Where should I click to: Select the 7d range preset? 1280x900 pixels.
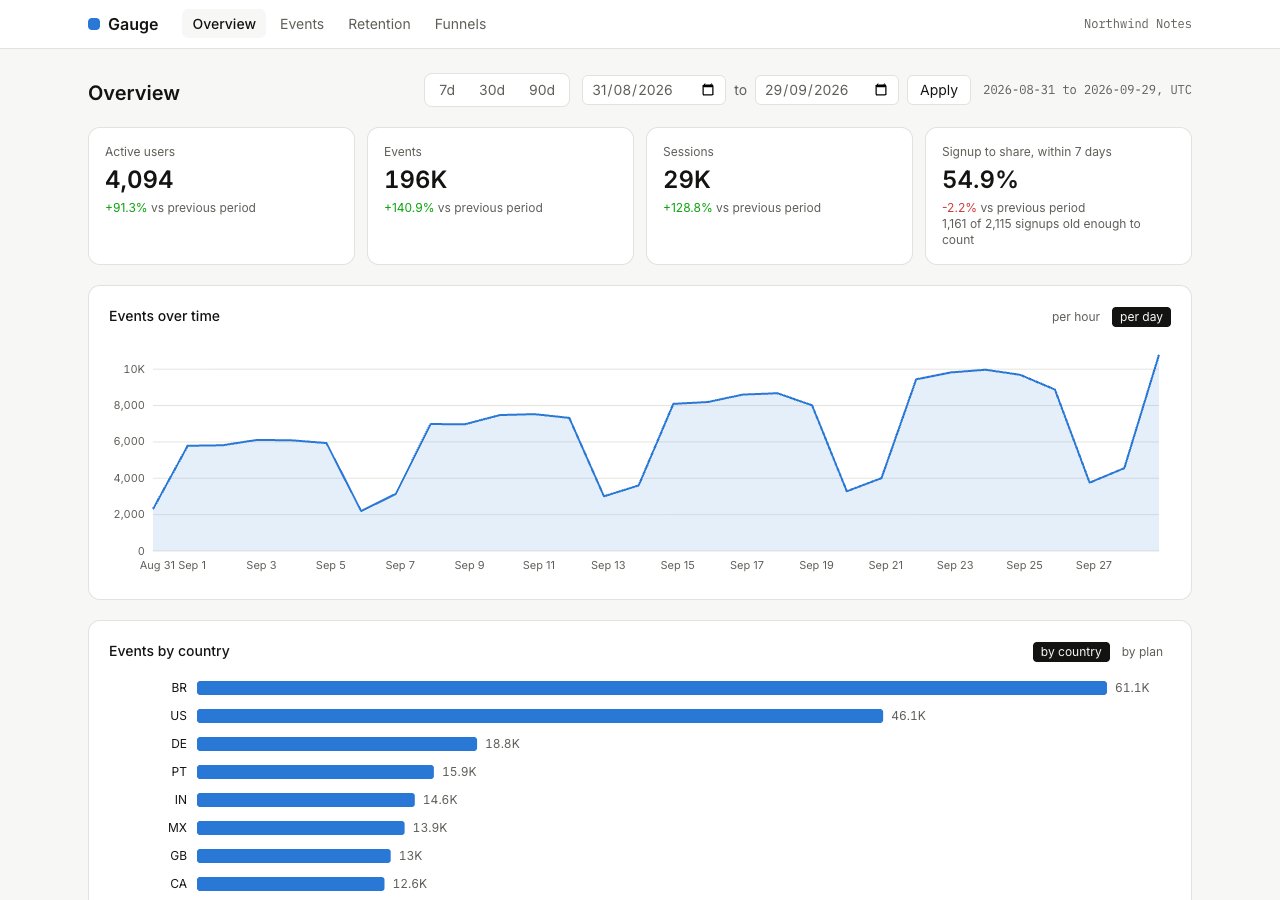click(447, 90)
